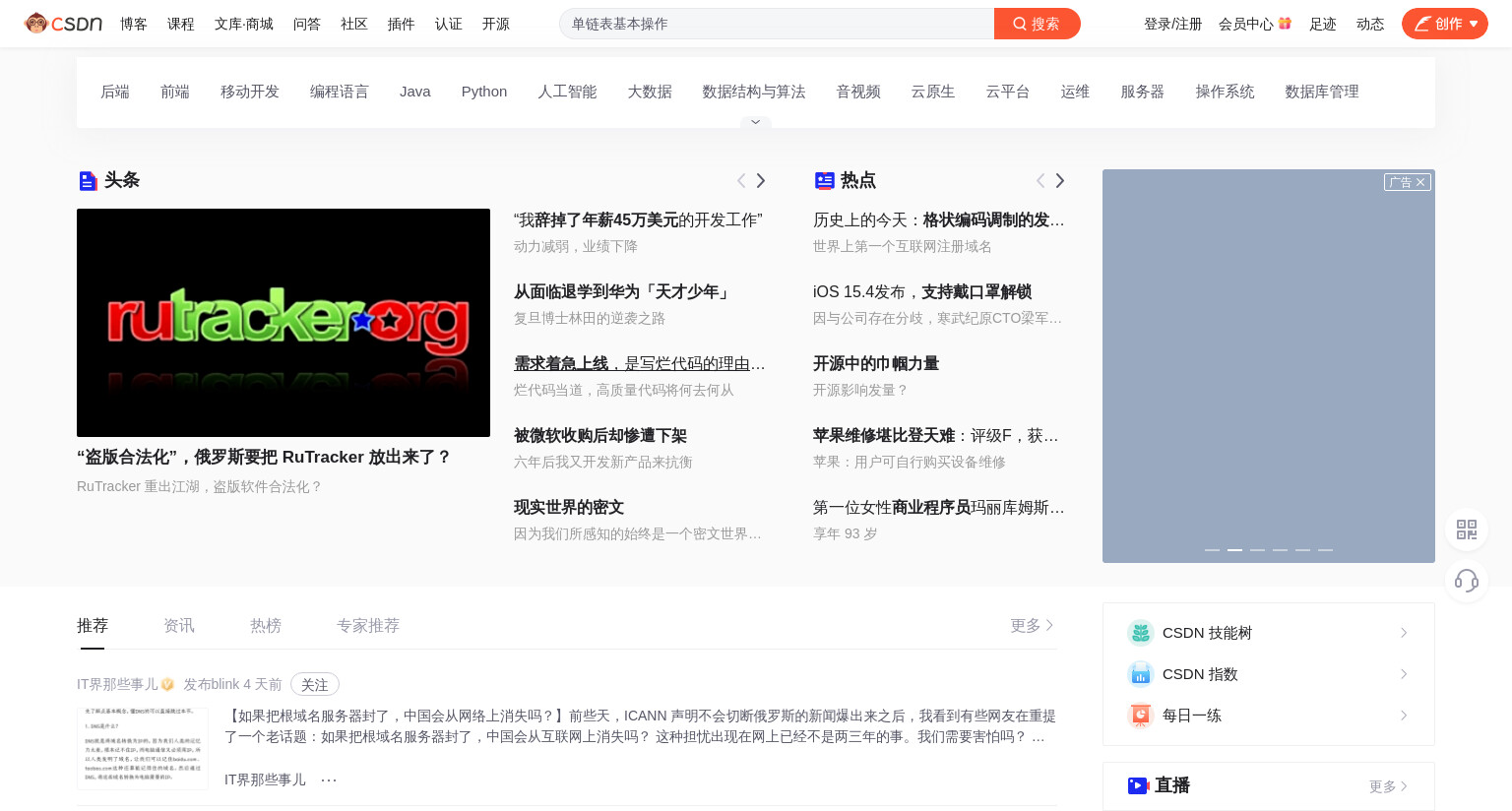Go to next 热点 page arrow
The image size is (1512, 811).
click(1060, 180)
